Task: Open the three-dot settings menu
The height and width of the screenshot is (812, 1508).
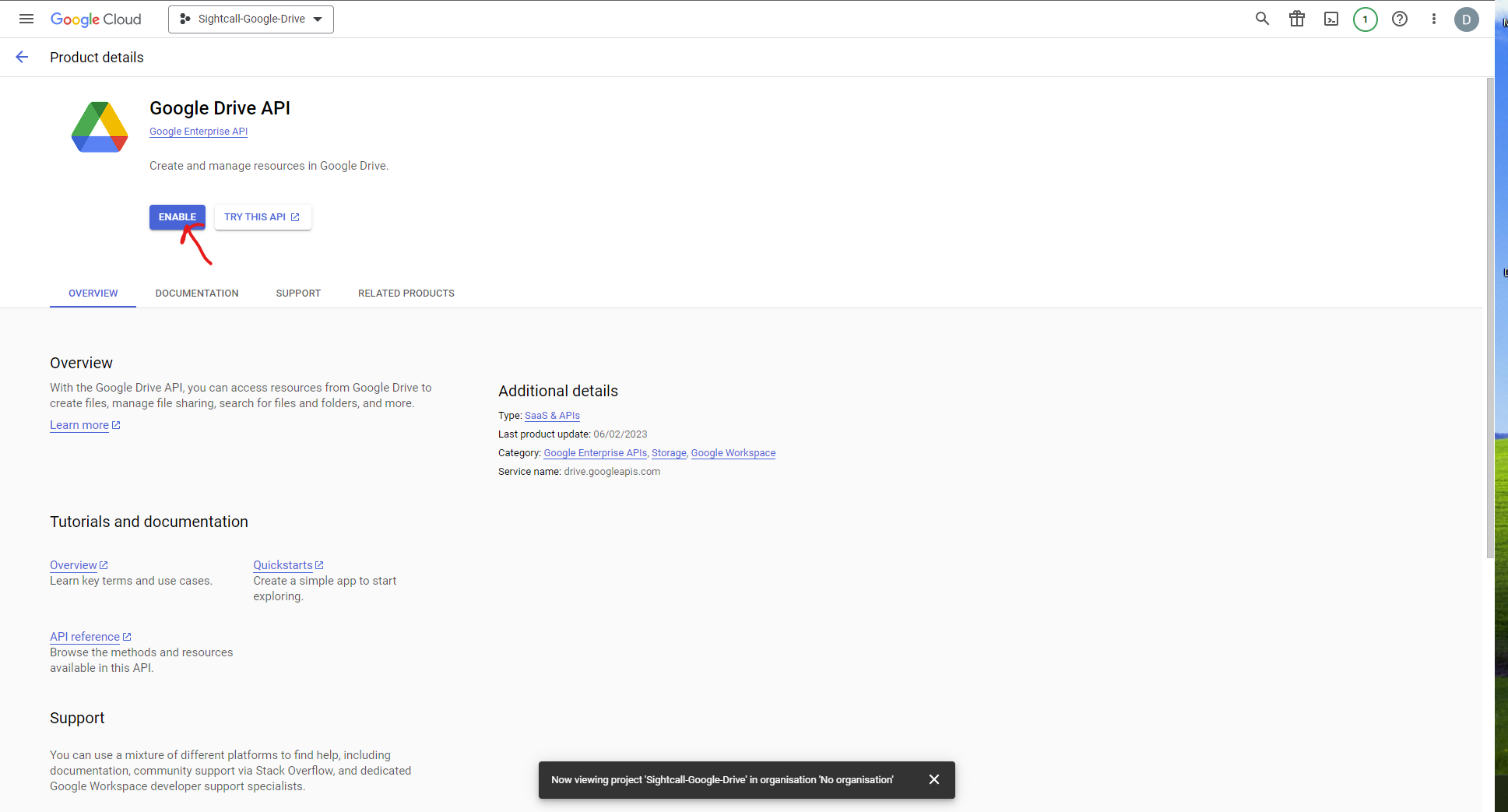Action: tap(1433, 19)
